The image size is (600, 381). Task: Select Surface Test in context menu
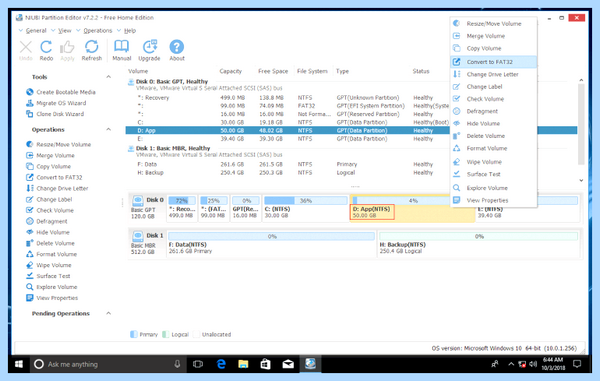[494, 174]
